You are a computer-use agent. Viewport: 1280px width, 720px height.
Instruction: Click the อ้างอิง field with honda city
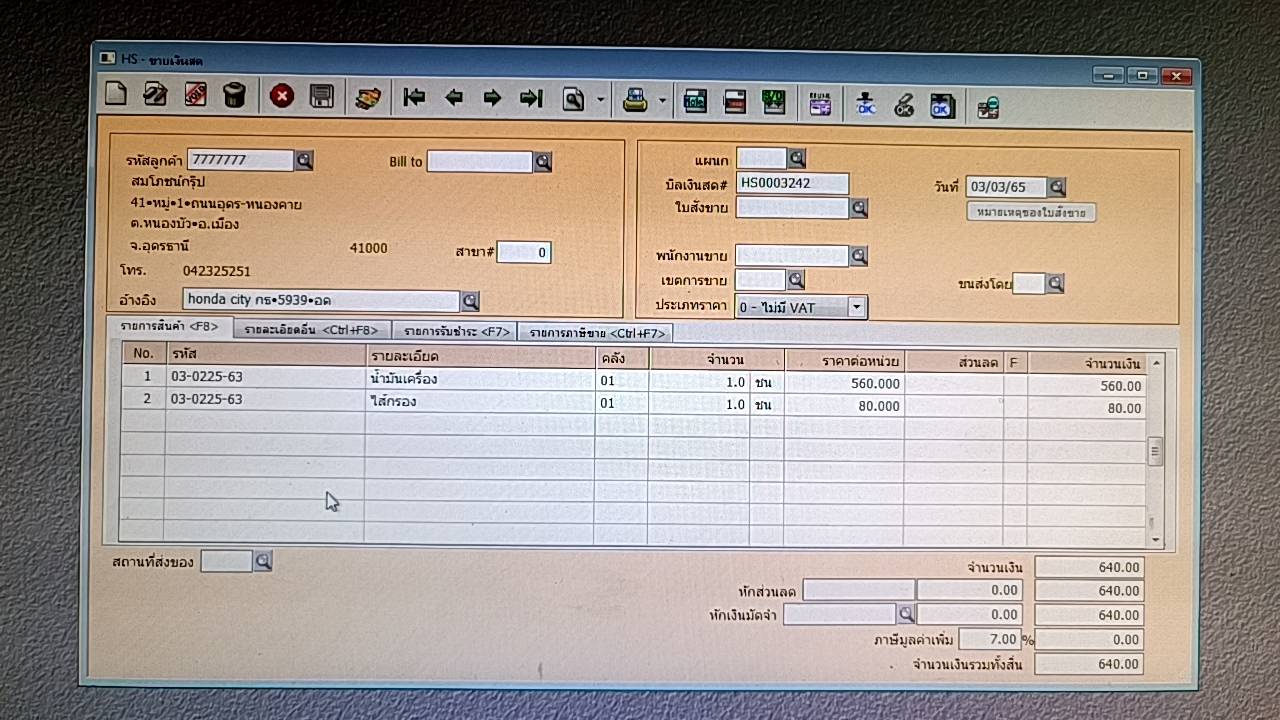coord(321,300)
